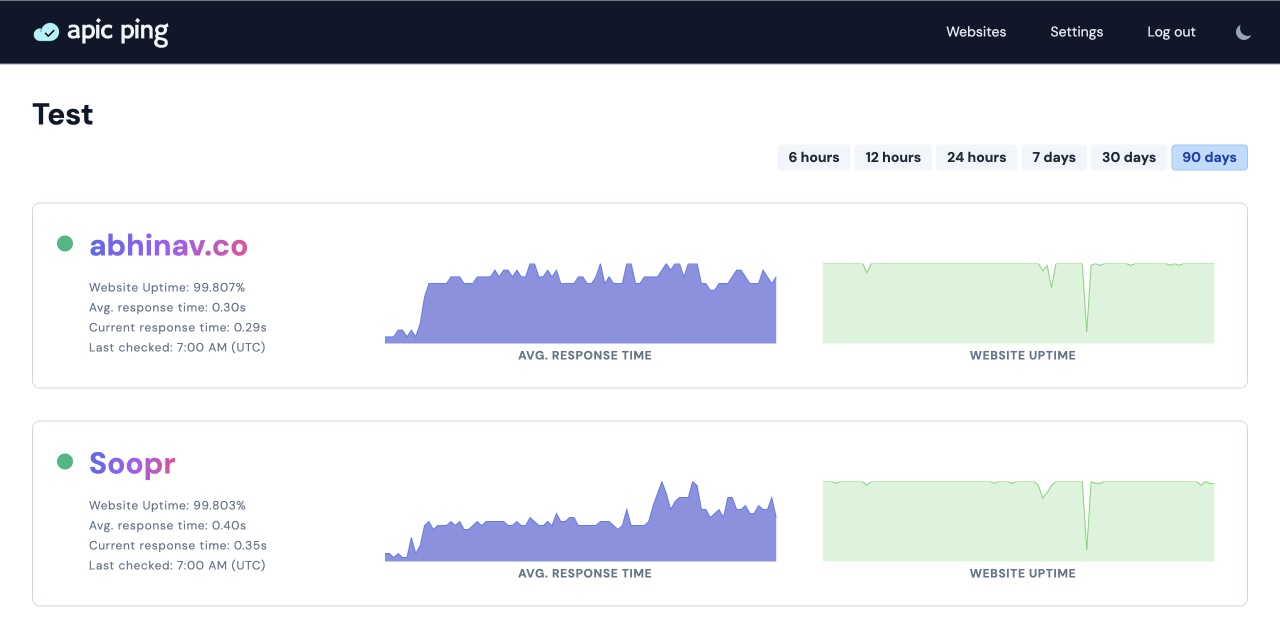Click 'Current response time: 0.29s' text
Viewport: 1280px width, 625px height.
178,327
